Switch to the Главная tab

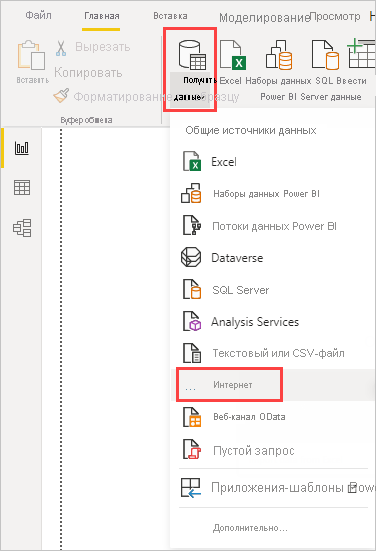(x=102, y=16)
